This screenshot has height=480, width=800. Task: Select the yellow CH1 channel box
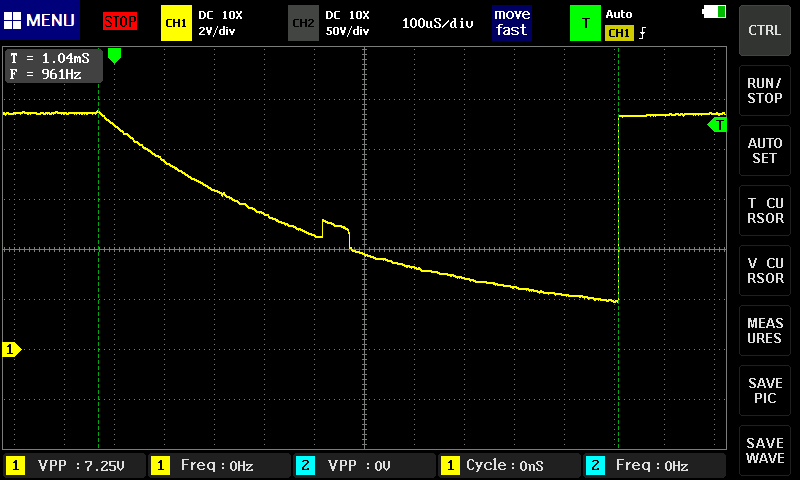[x=176, y=23]
